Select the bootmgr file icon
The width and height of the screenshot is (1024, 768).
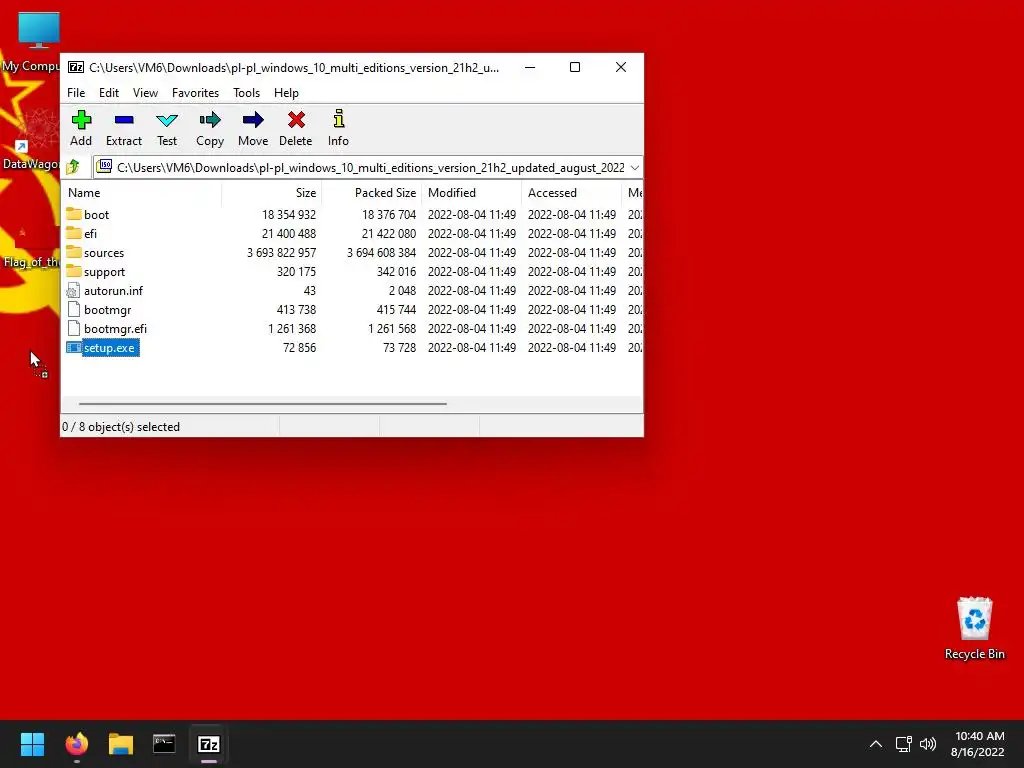74,310
